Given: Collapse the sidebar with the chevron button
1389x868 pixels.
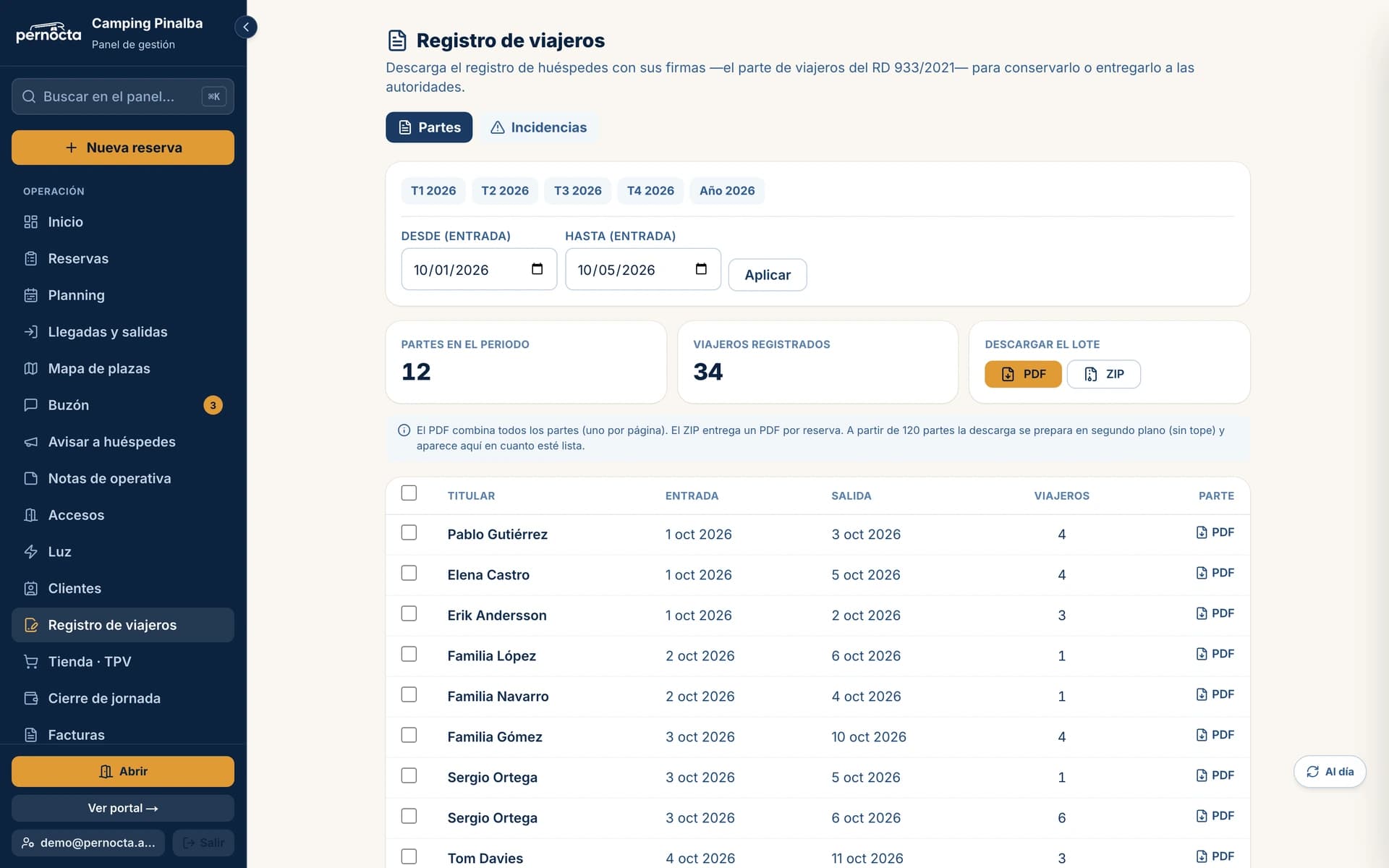Looking at the screenshot, I should pyautogui.click(x=246, y=27).
